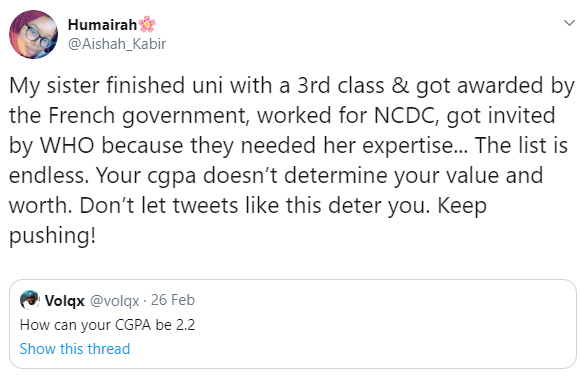The height and width of the screenshot is (378, 582).
Task: Click the phrase French government in tweet
Action: point(147,117)
